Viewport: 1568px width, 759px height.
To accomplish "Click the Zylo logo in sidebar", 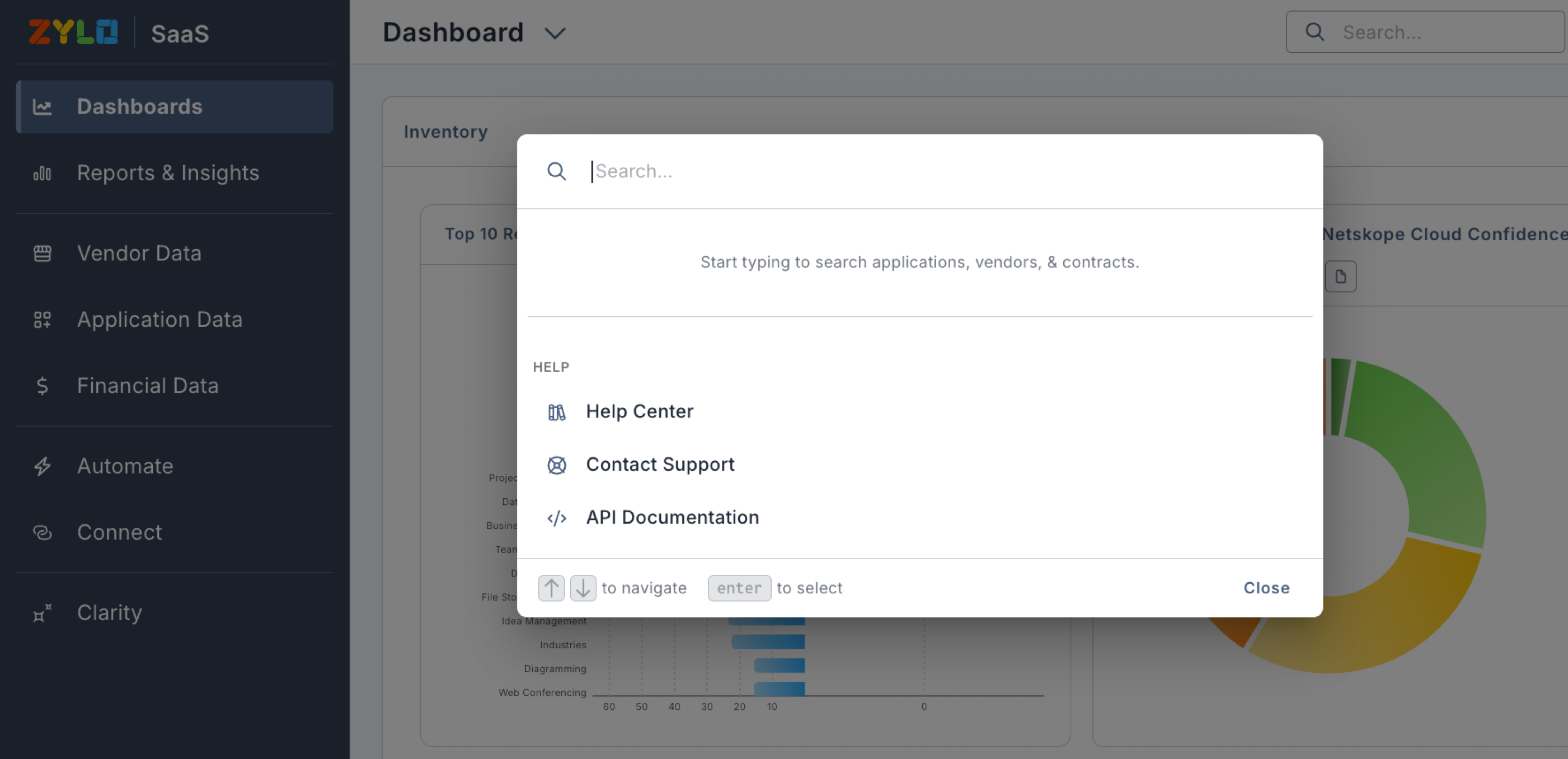I will click(73, 32).
